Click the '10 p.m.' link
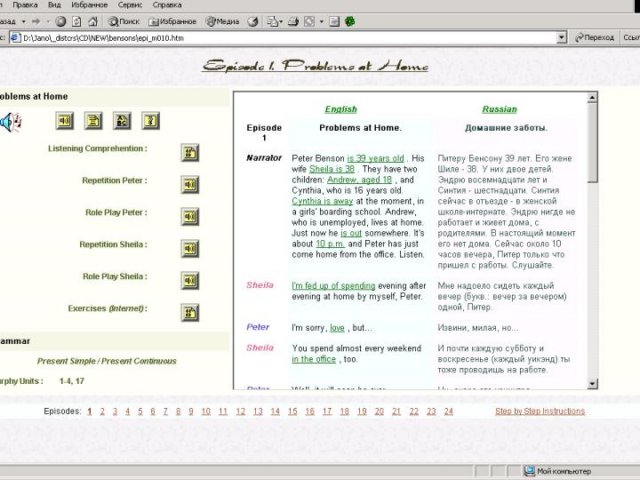640x480 pixels. point(330,244)
